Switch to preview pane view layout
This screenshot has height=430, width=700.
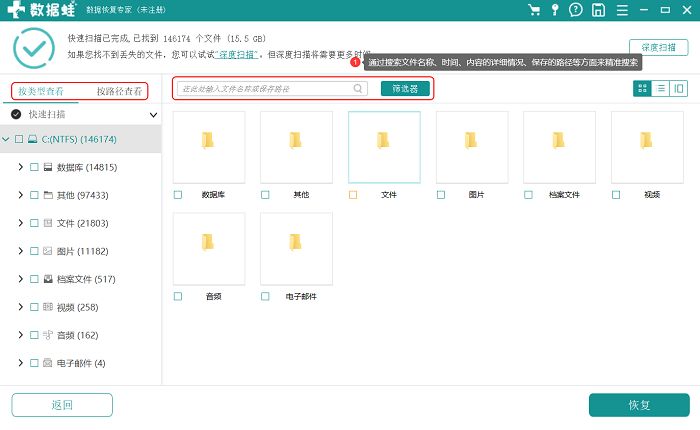[679, 88]
